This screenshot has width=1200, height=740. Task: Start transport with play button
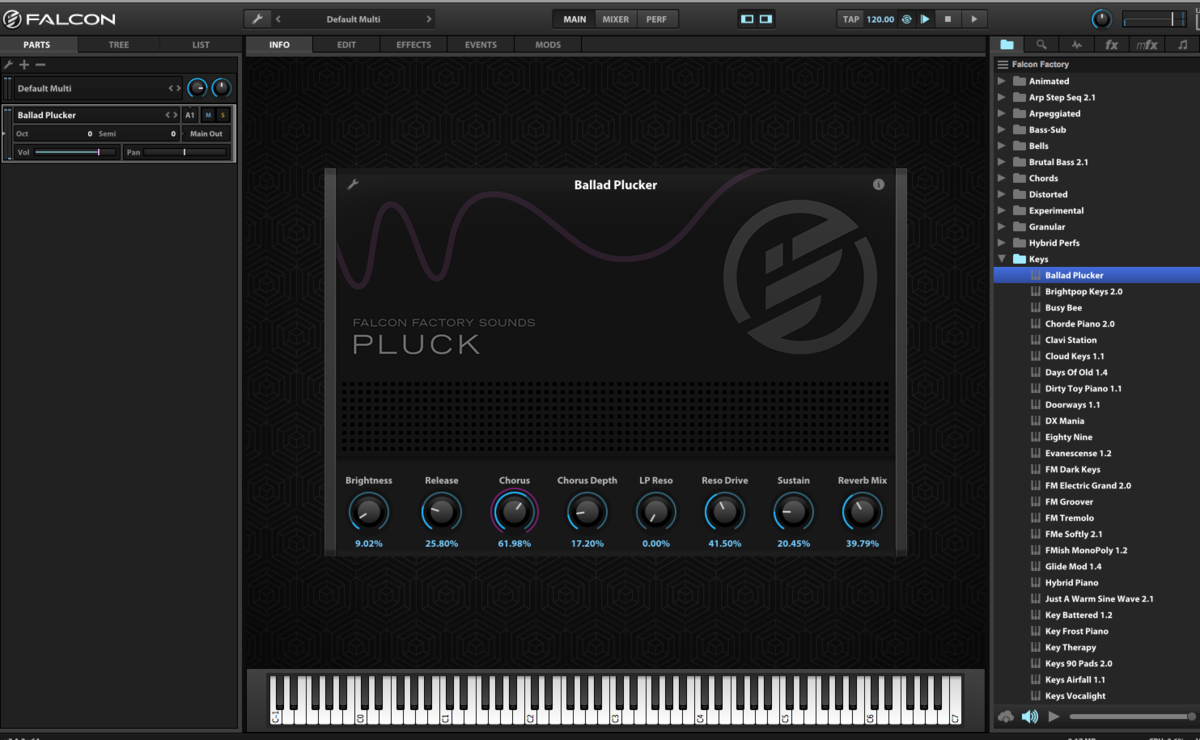pyautogui.click(x=975, y=19)
